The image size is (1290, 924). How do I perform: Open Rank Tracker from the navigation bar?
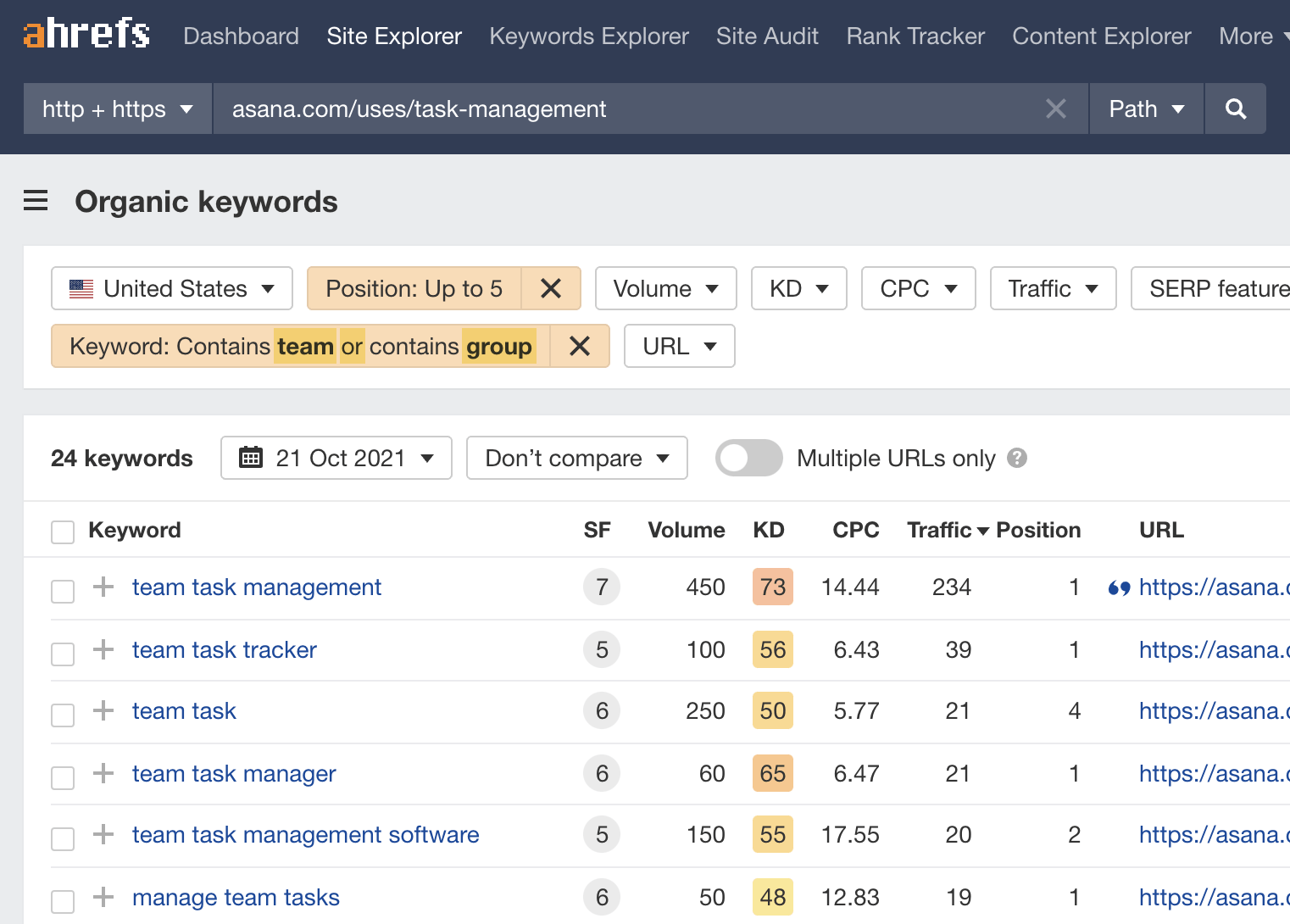[x=915, y=36]
